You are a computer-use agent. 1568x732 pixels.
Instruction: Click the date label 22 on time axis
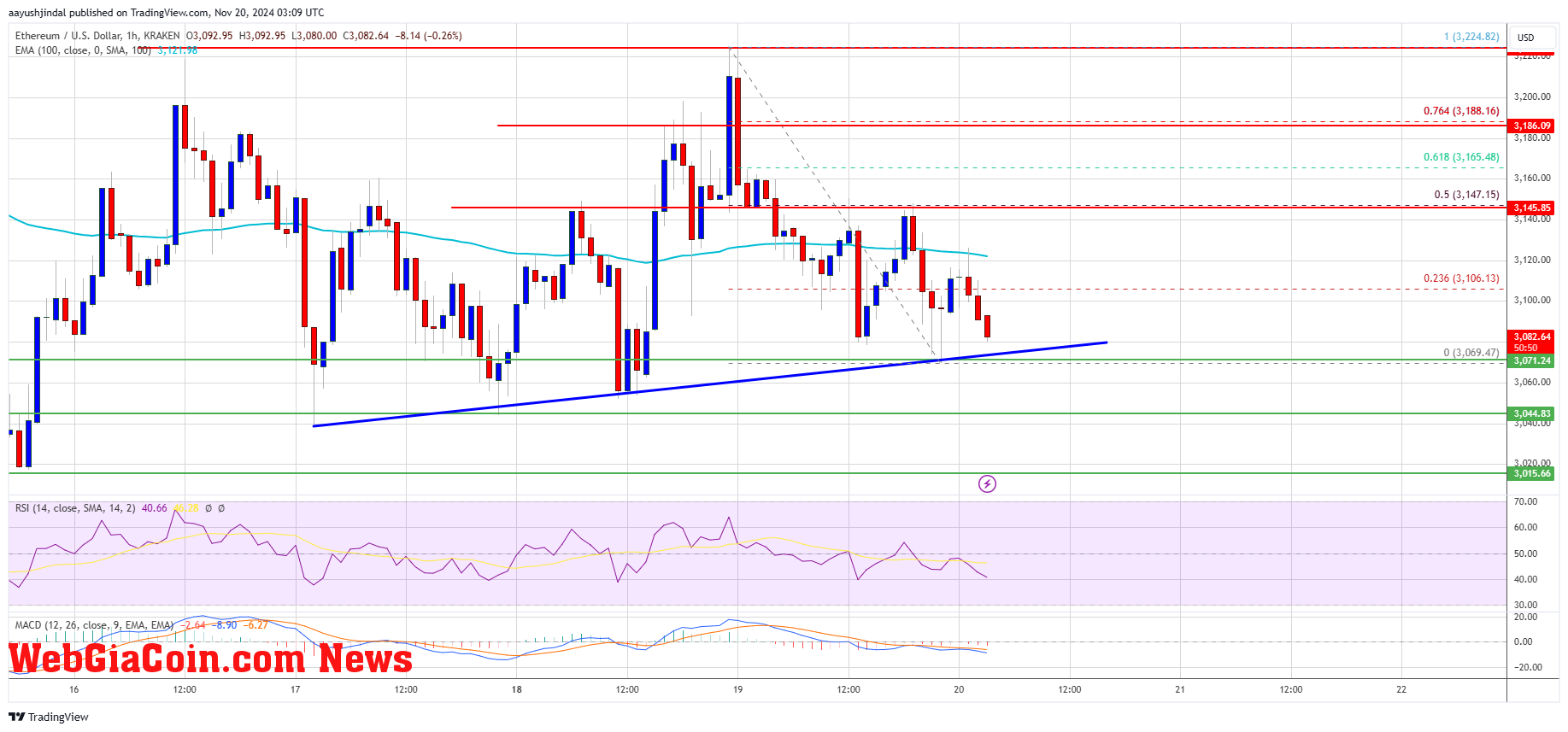click(x=1401, y=689)
